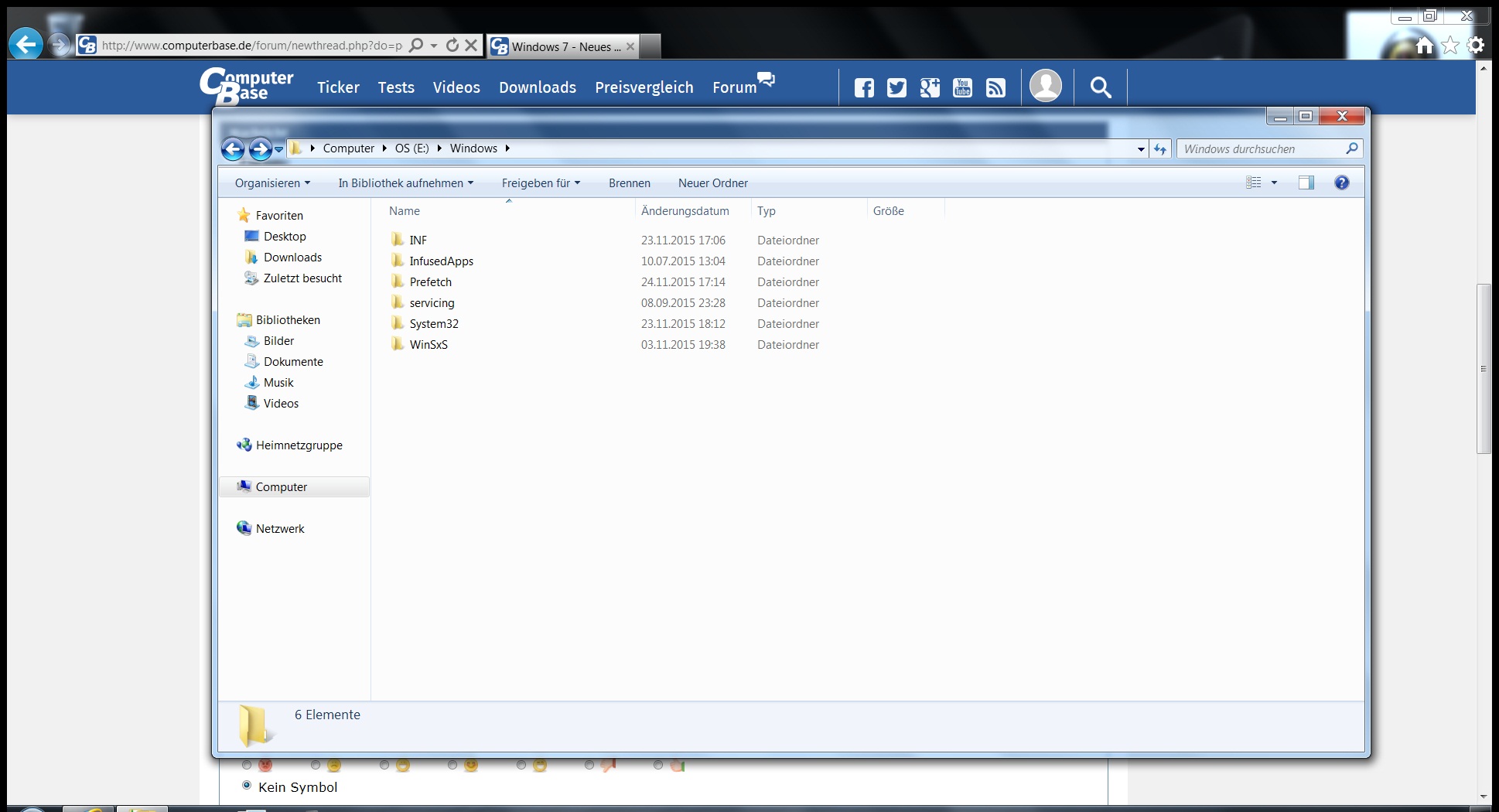Open the recent locations dropdown next to forward arrow
This screenshot has height=812, width=1499.
(x=279, y=149)
